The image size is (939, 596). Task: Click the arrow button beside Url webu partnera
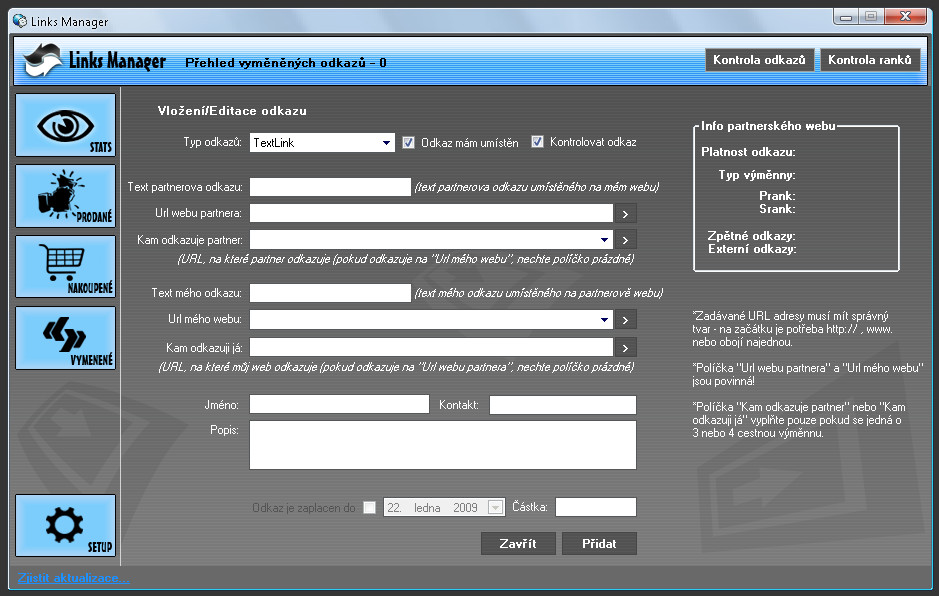(x=625, y=214)
